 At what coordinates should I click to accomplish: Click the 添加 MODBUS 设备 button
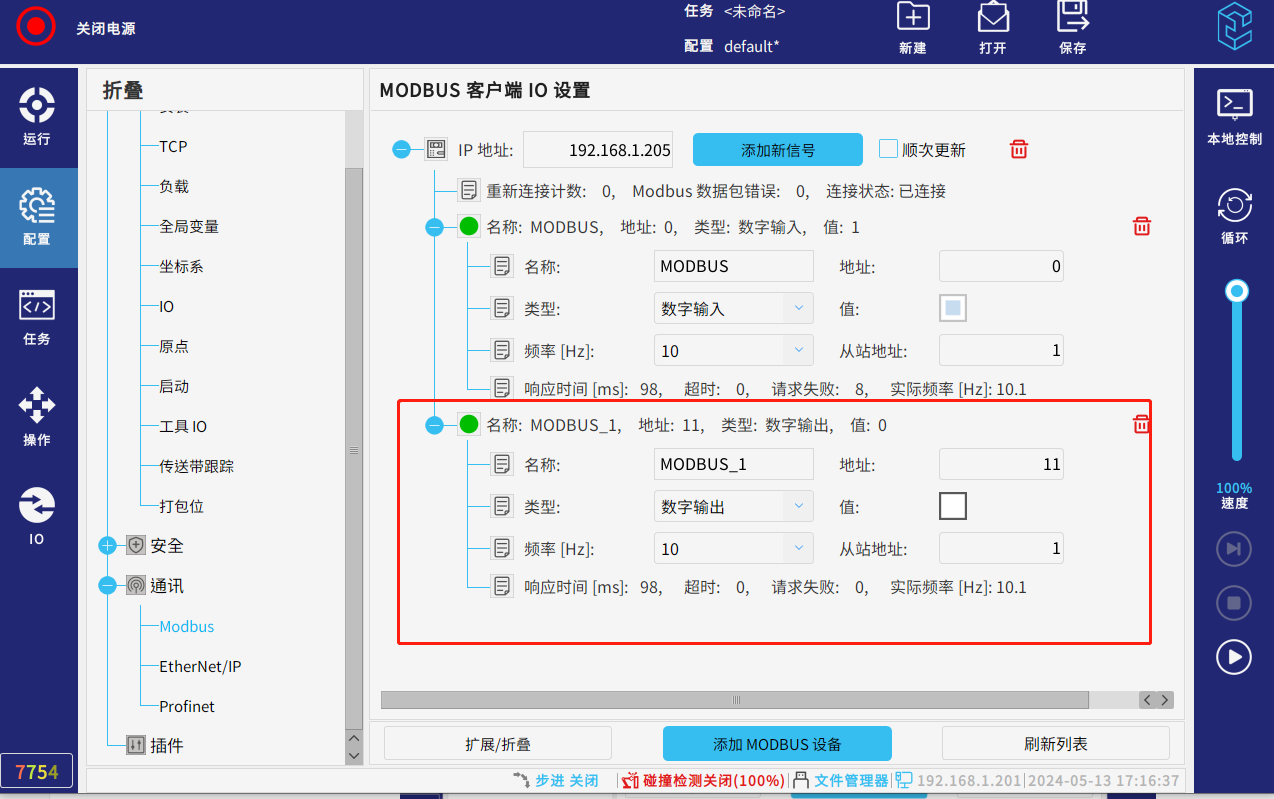(776, 744)
